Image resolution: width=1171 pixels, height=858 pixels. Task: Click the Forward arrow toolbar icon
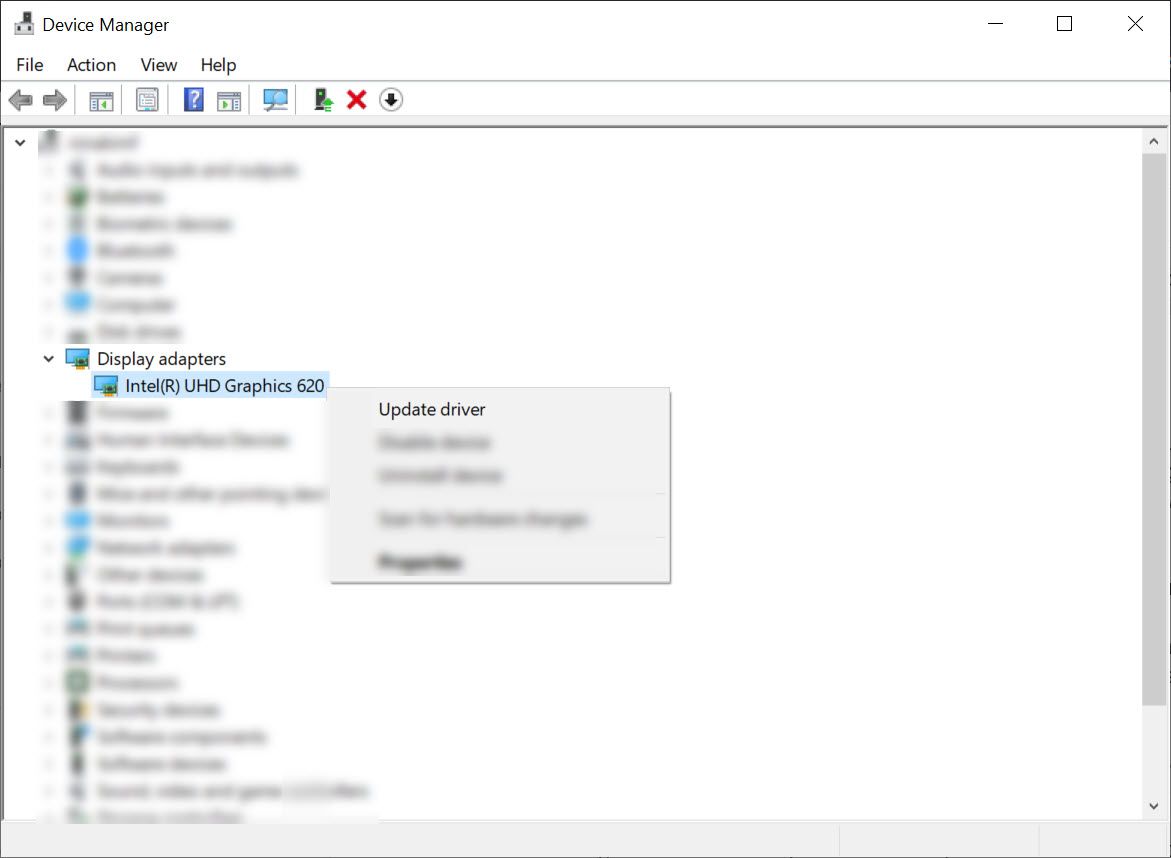pos(55,99)
